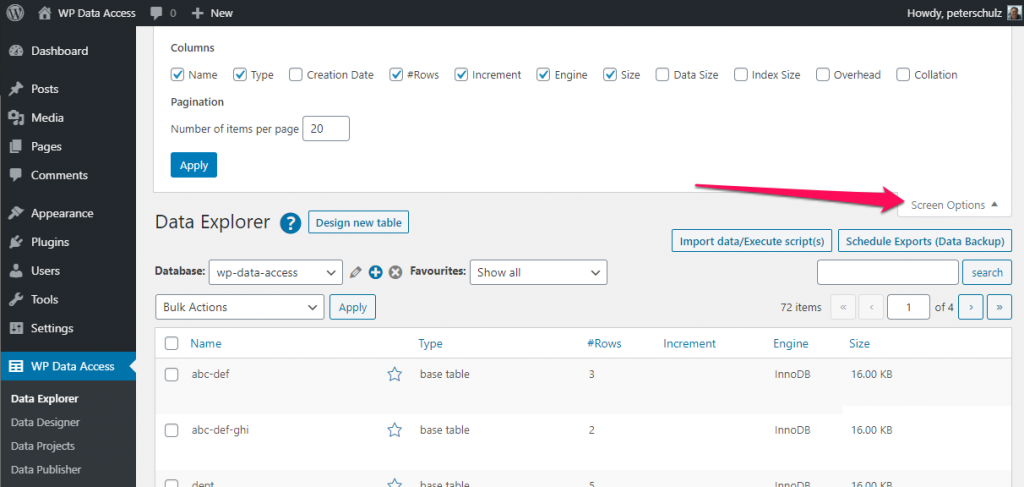This screenshot has width=1024, height=487.
Task: Check the select-all checkbox in table header
Action: pyautogui.click(x=172, y=343)
